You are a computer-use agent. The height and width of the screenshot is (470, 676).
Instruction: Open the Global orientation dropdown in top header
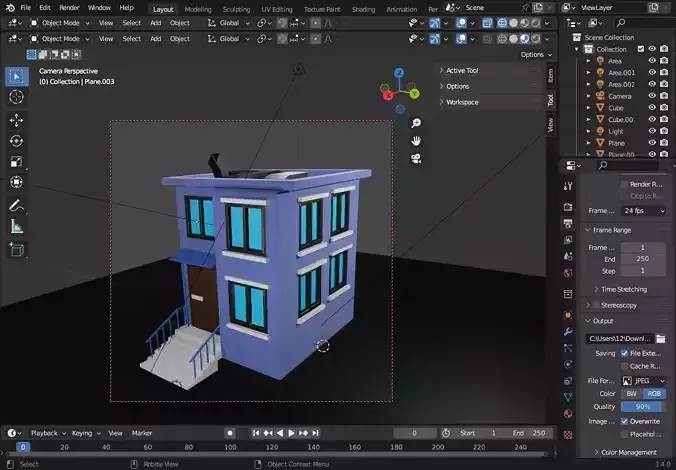[228, 23]
